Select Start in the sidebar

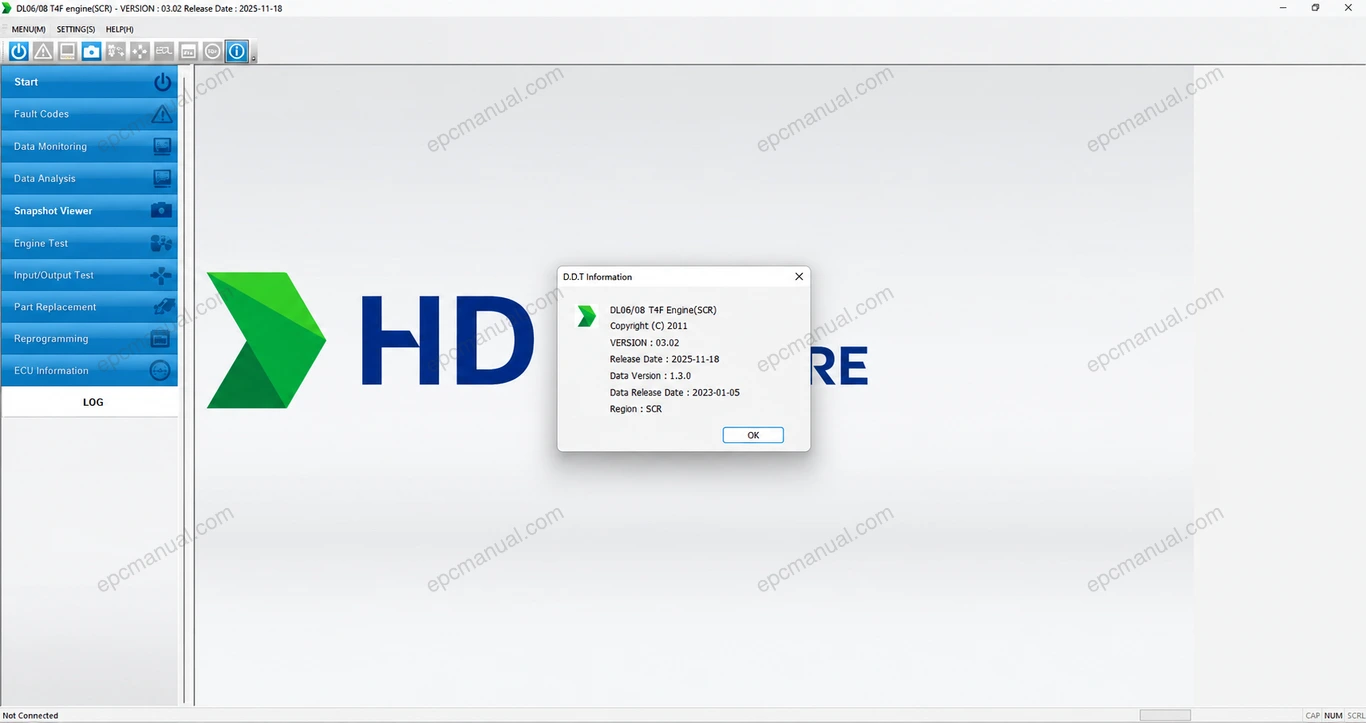tap(90, 82)
